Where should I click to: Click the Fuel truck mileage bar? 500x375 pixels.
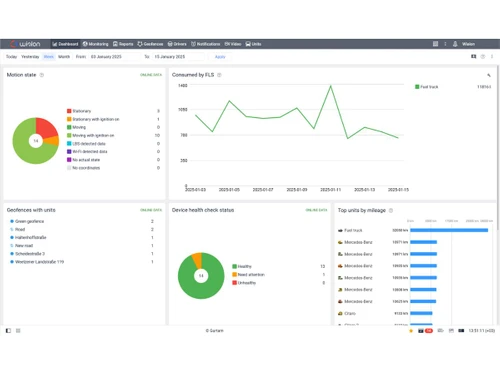[x=449, y=230]
